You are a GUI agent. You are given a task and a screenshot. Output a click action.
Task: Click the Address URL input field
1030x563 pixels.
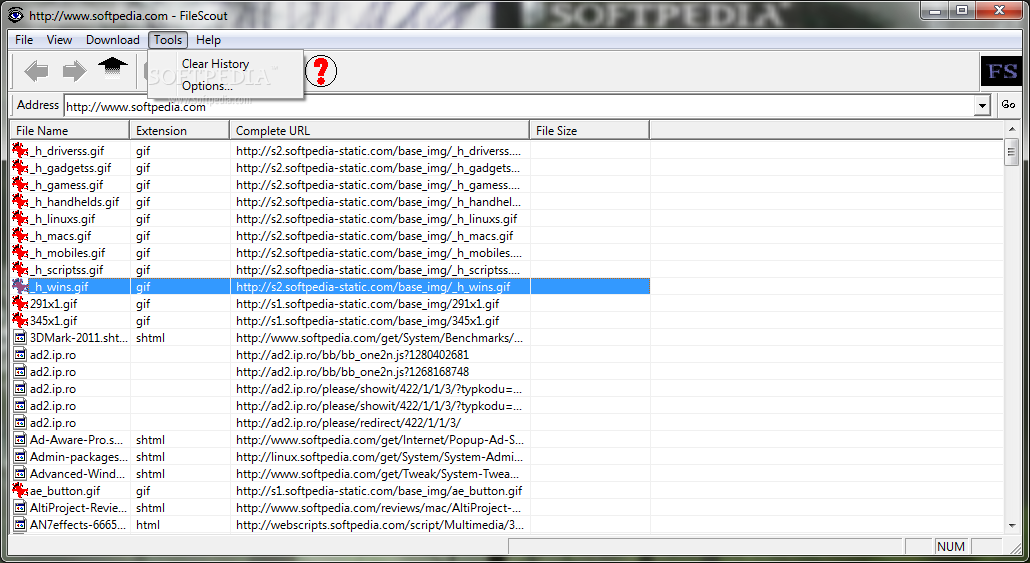coord(518,106)
